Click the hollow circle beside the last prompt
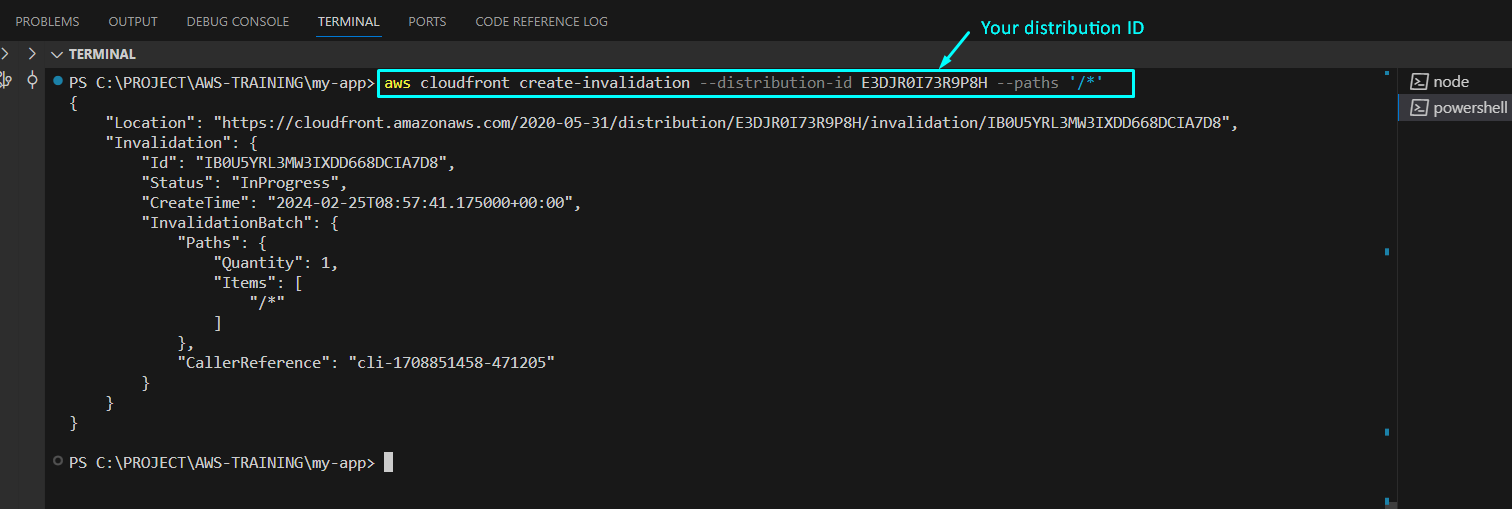The image size is (1512, 509). tap(58, 462)
